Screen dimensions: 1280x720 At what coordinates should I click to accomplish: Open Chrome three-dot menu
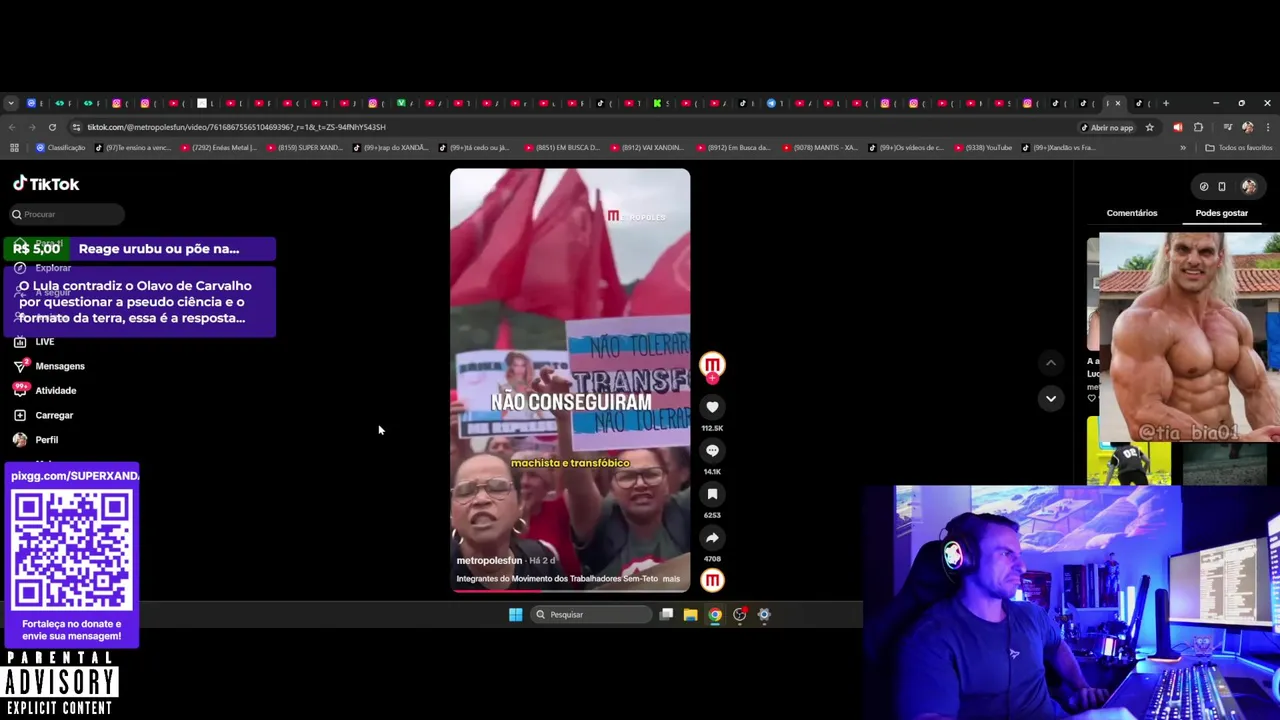pos(1267,127)
